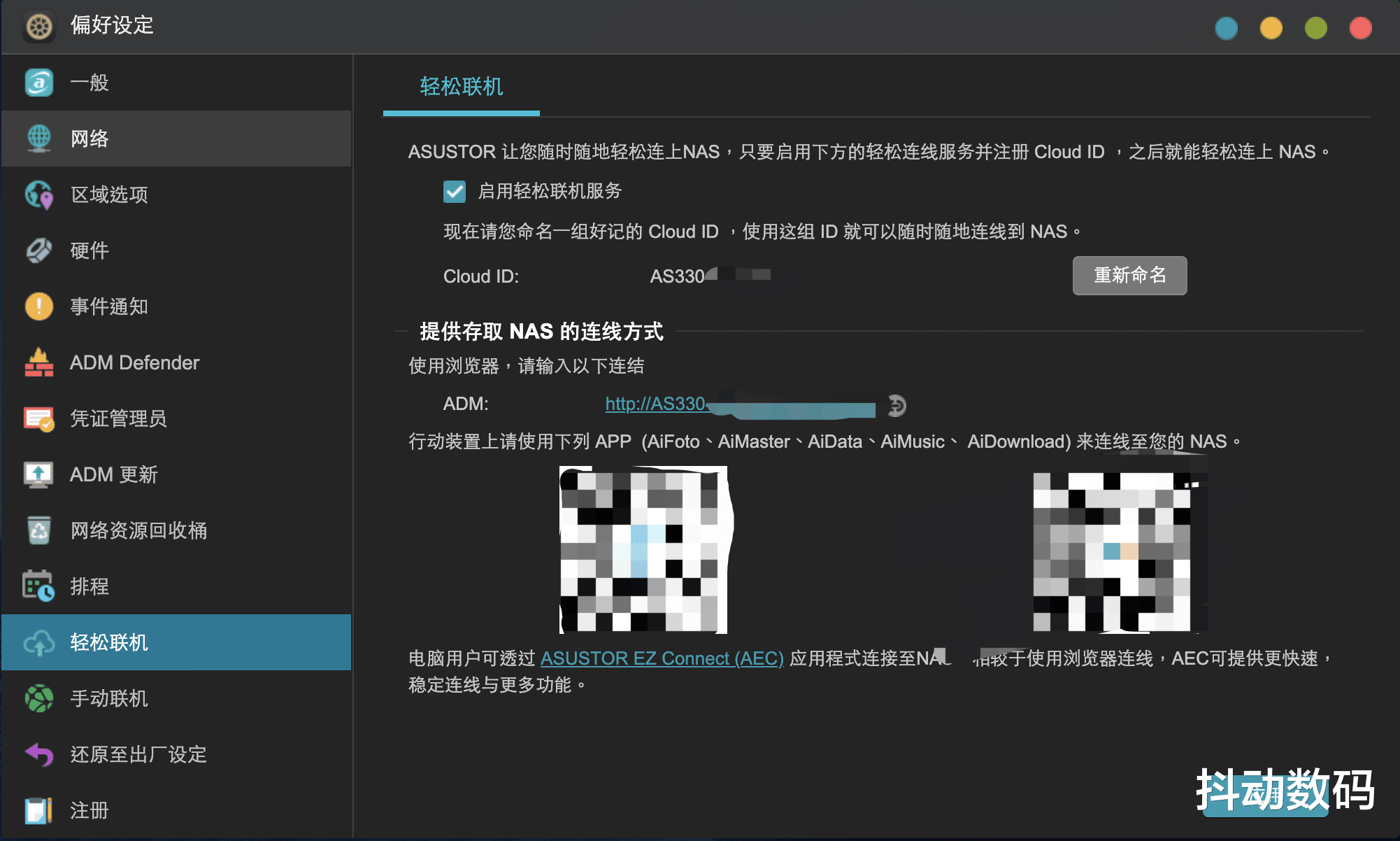Select the 轻松联机 tab at top
The height and width of the screenshot is (841, 1400).
(462, 87)
